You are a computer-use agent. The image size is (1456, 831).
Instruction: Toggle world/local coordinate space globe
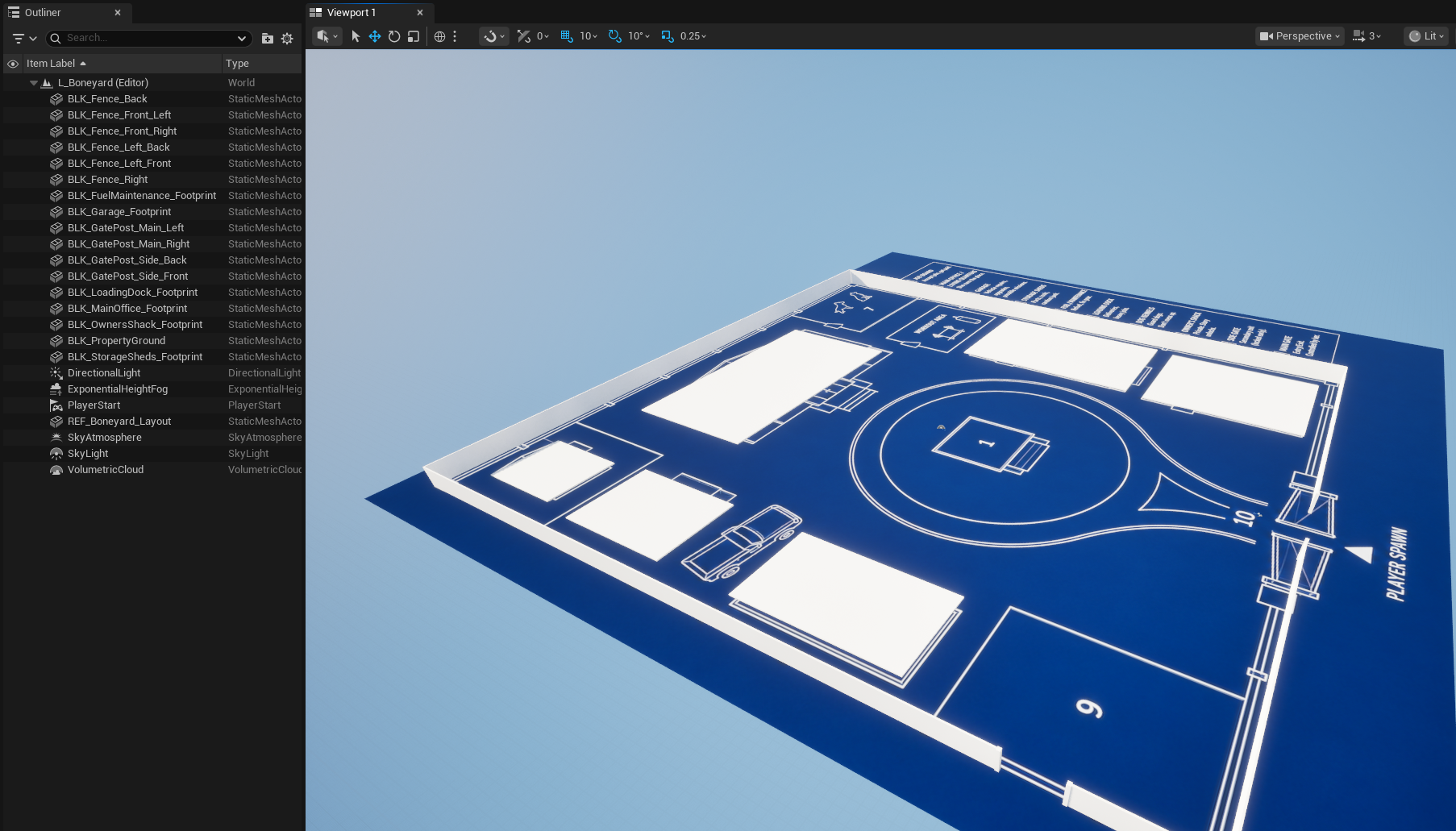pyautogui.click(x=439, y=36)
